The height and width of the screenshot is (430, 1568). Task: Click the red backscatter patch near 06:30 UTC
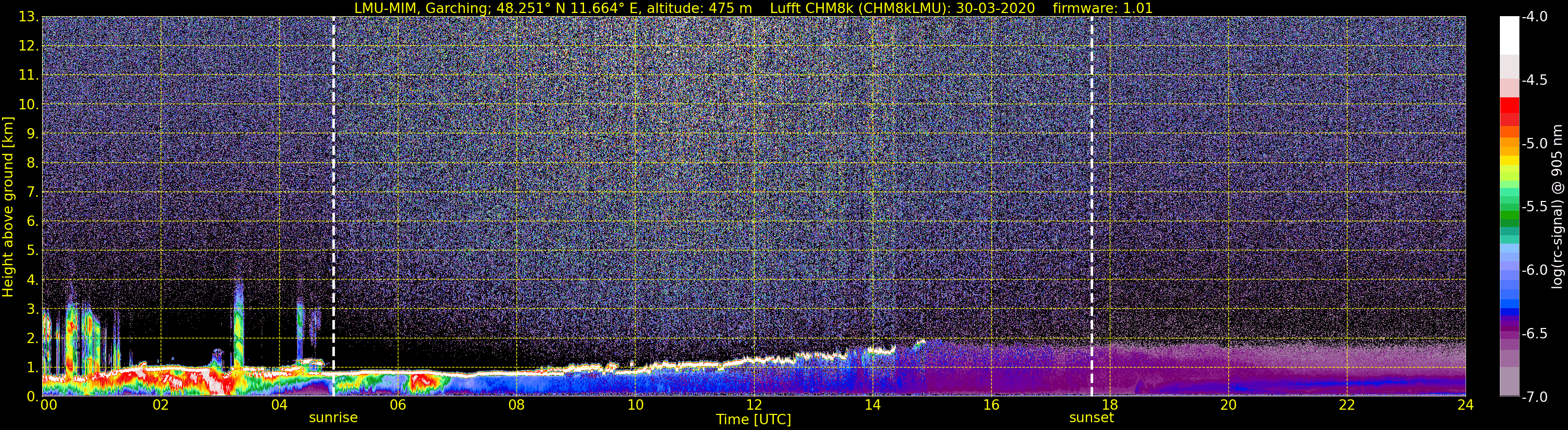tap(423, 383)
